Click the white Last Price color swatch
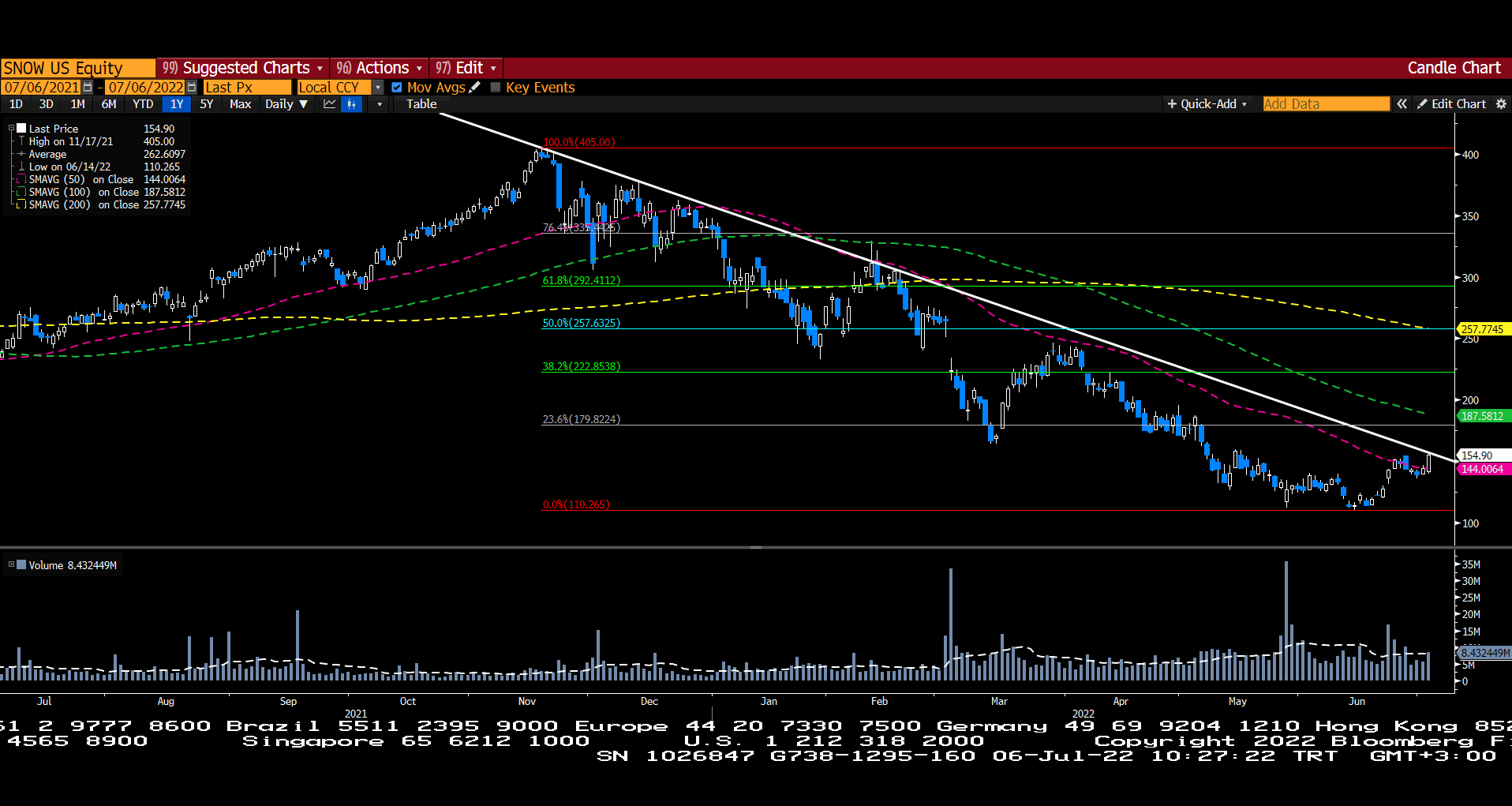 (x=21, y=128)
